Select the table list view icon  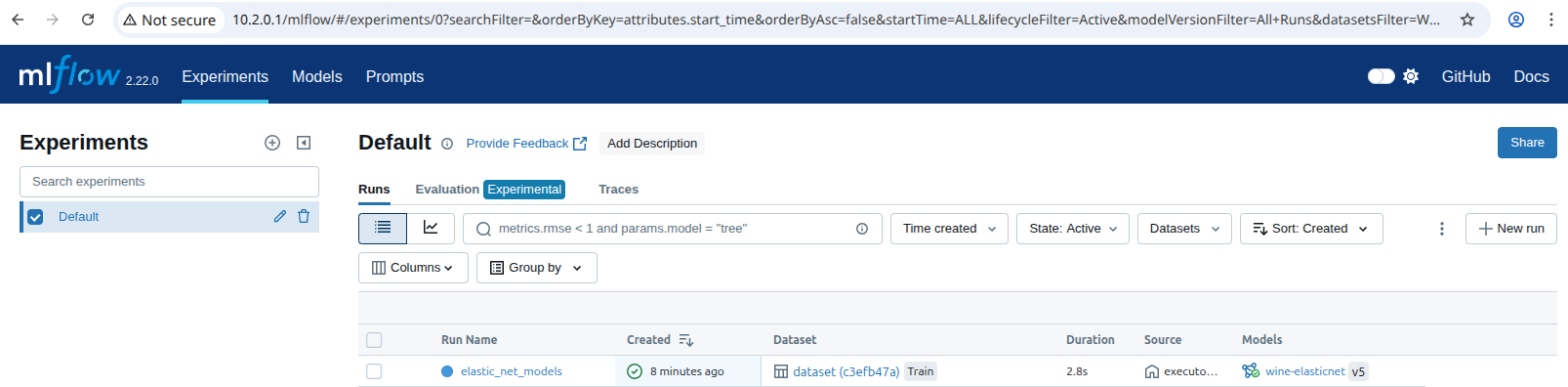pyautogui.click(x=383, y=228)
